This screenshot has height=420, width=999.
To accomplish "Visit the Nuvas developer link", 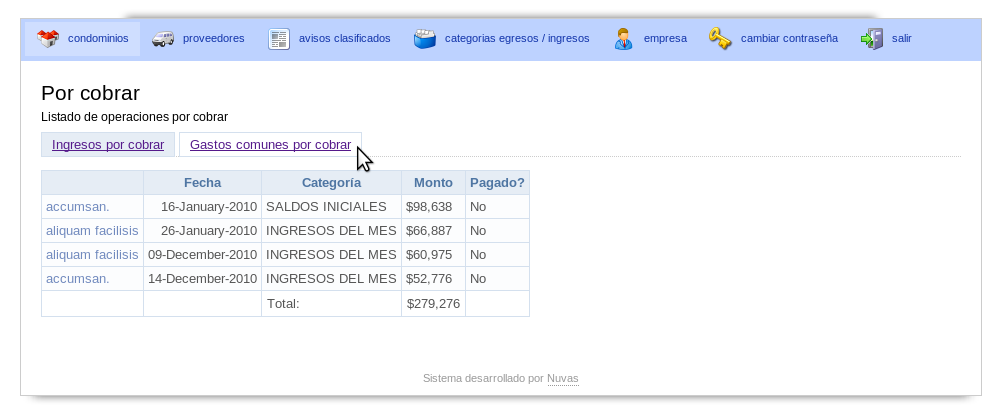I will click(x=563, y=379).
